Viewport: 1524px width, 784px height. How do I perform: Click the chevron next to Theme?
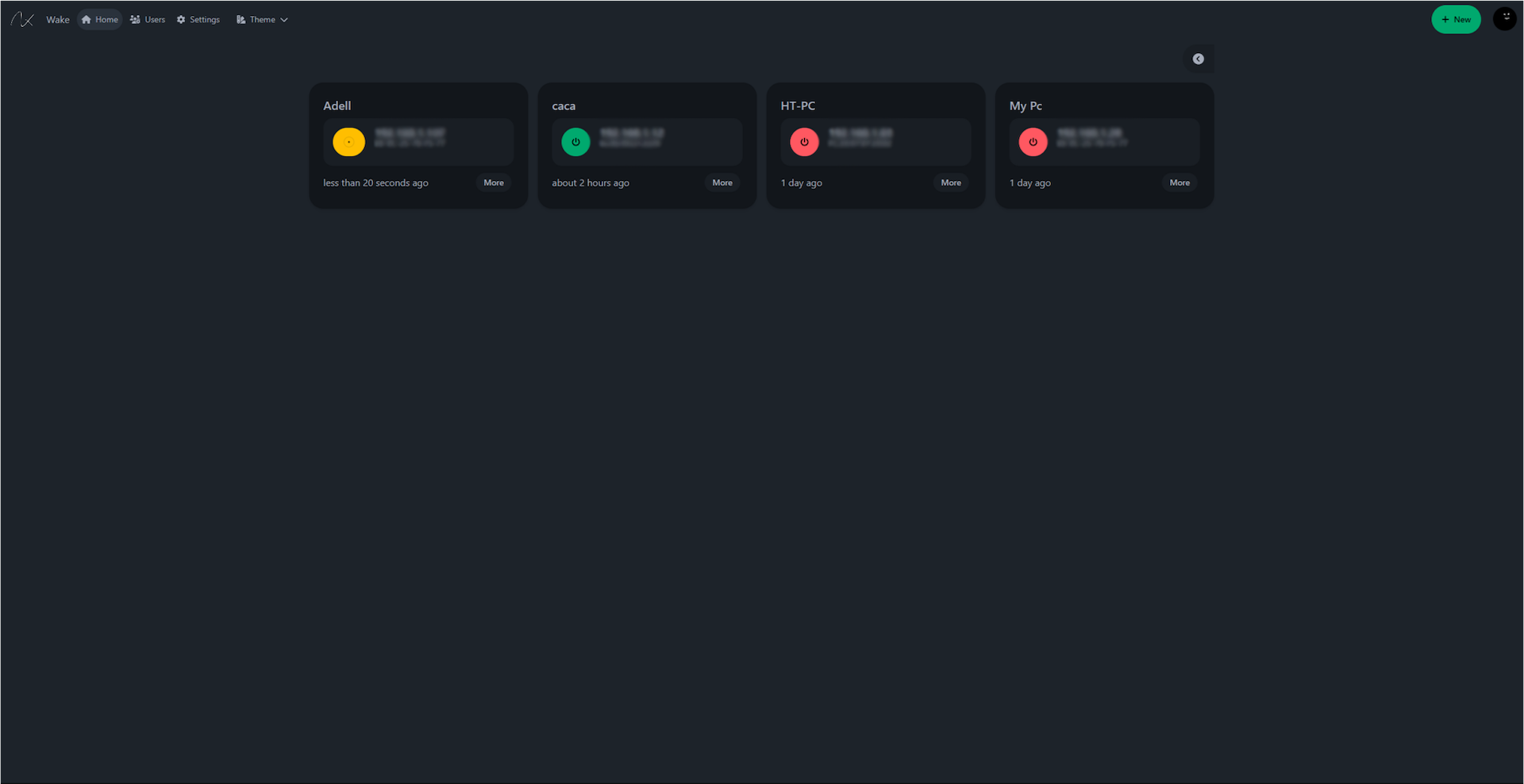pyautogui.click(x=284, y=20)
